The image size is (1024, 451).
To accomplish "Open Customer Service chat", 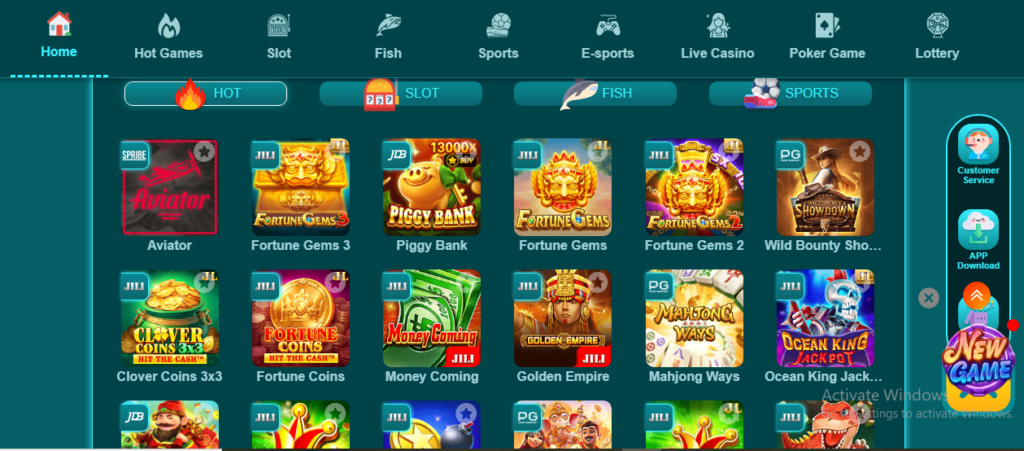I will pyautogui.click(x=978, y=155).
